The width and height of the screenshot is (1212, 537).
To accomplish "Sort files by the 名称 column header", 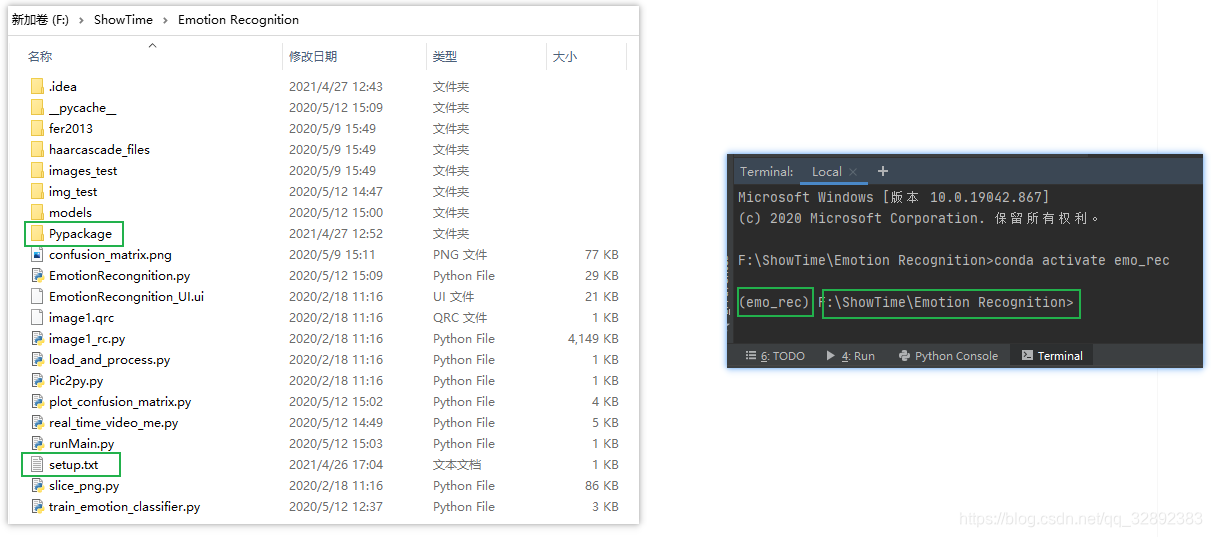I will point(40,57).
